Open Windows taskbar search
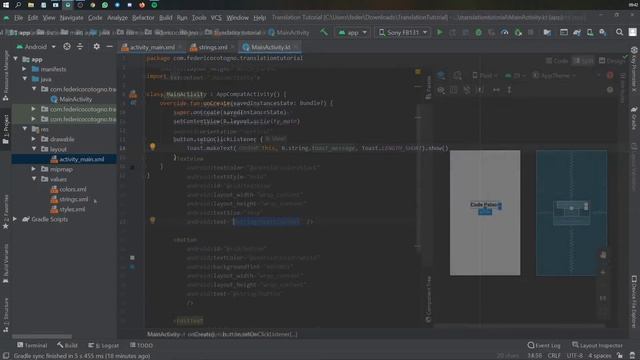 pyautogui.click(x=18, y=5)
